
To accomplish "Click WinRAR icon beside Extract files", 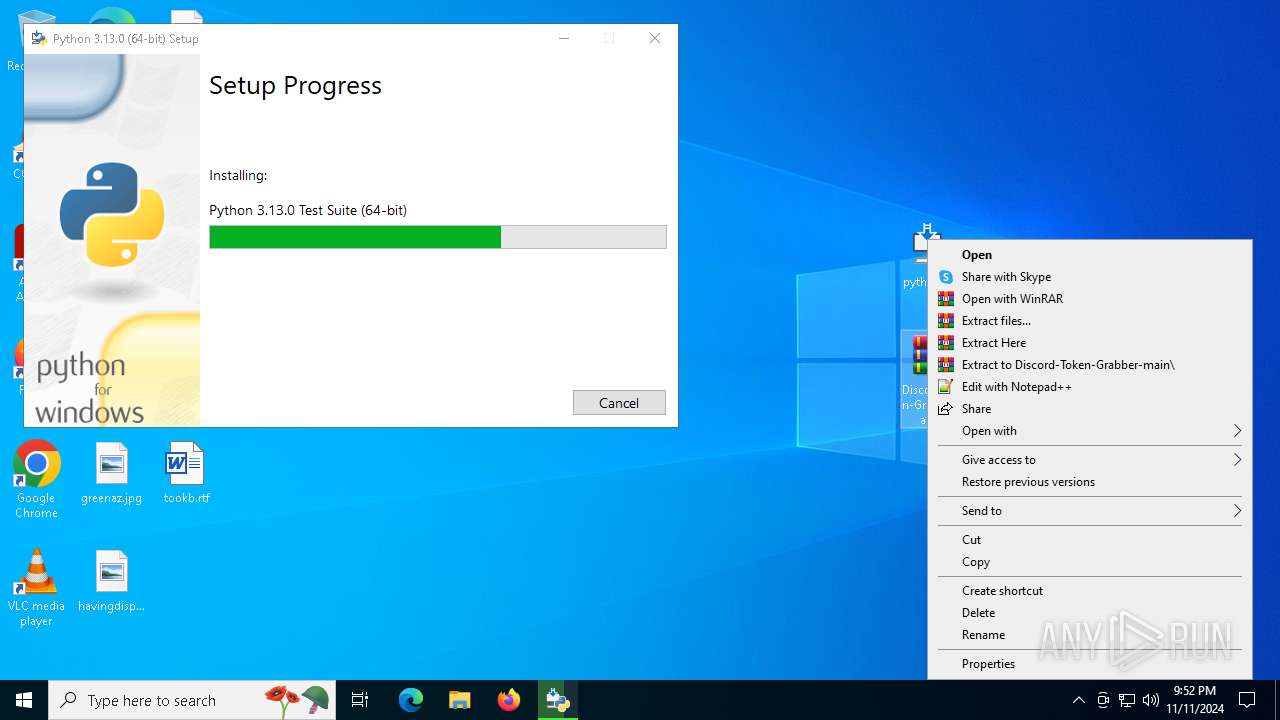I will coord(946,321).
